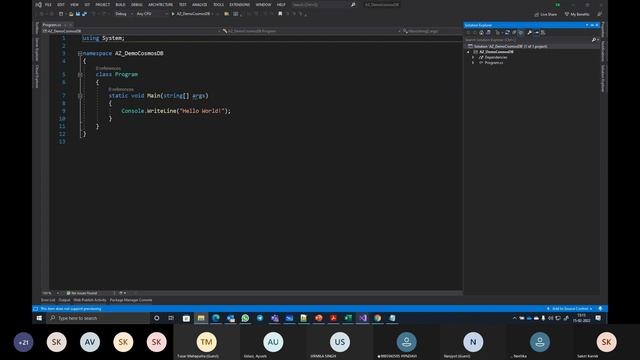Open the Error List tab

pyautogui.click(x=48, y=300)
